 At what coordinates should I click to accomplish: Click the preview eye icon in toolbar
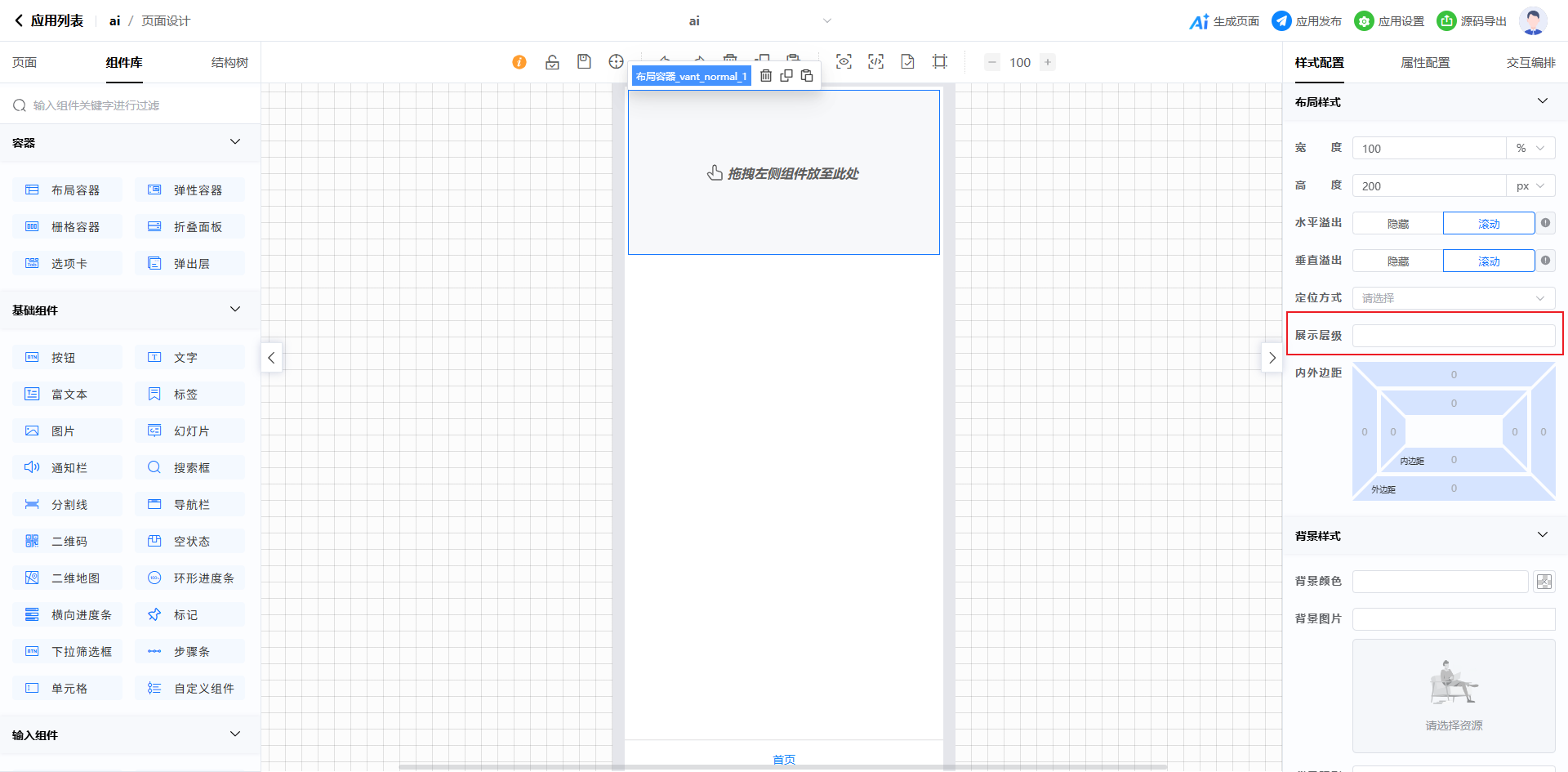(844, 62)
